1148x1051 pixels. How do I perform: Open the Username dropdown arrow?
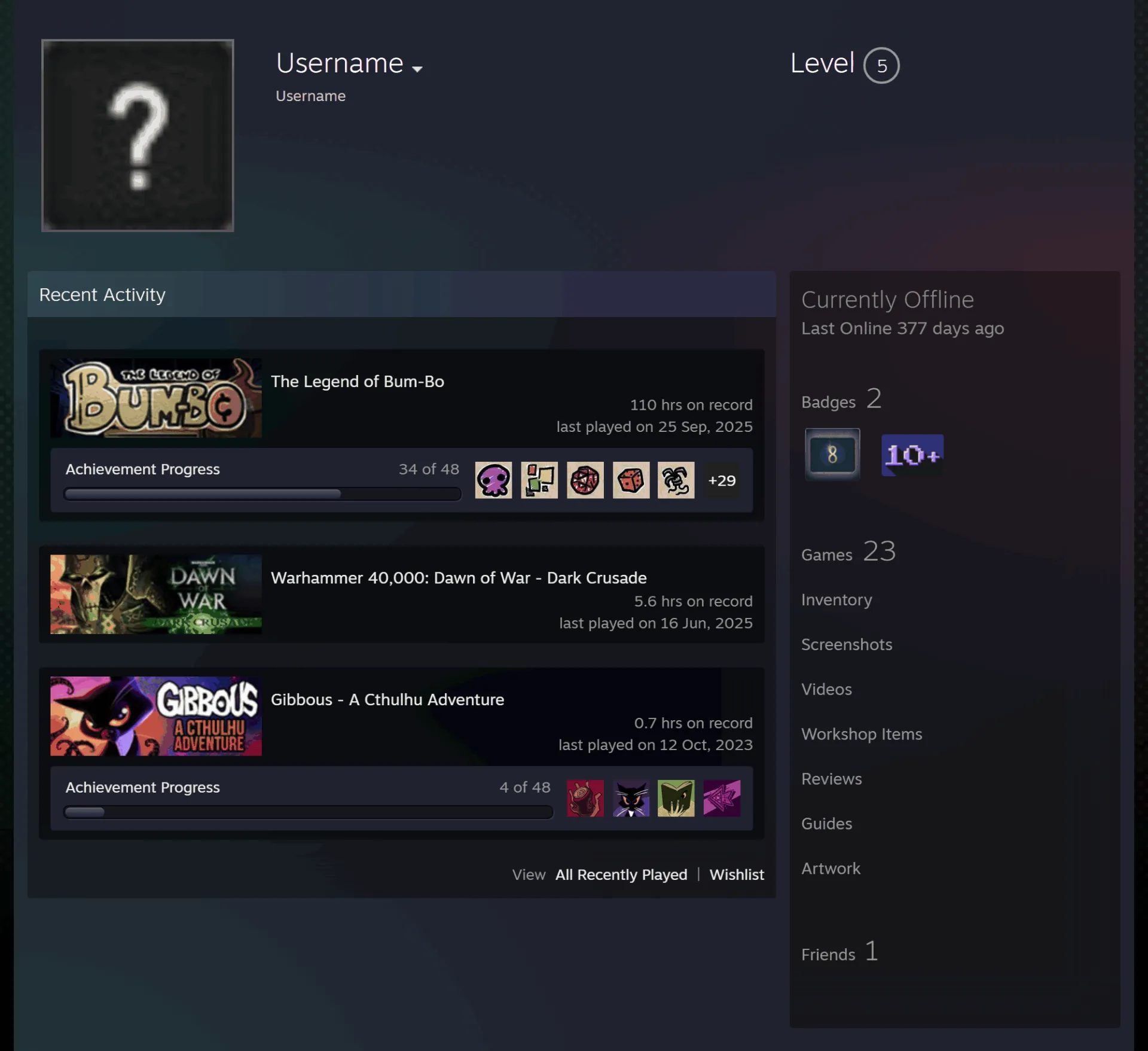(x=417, y=69)
